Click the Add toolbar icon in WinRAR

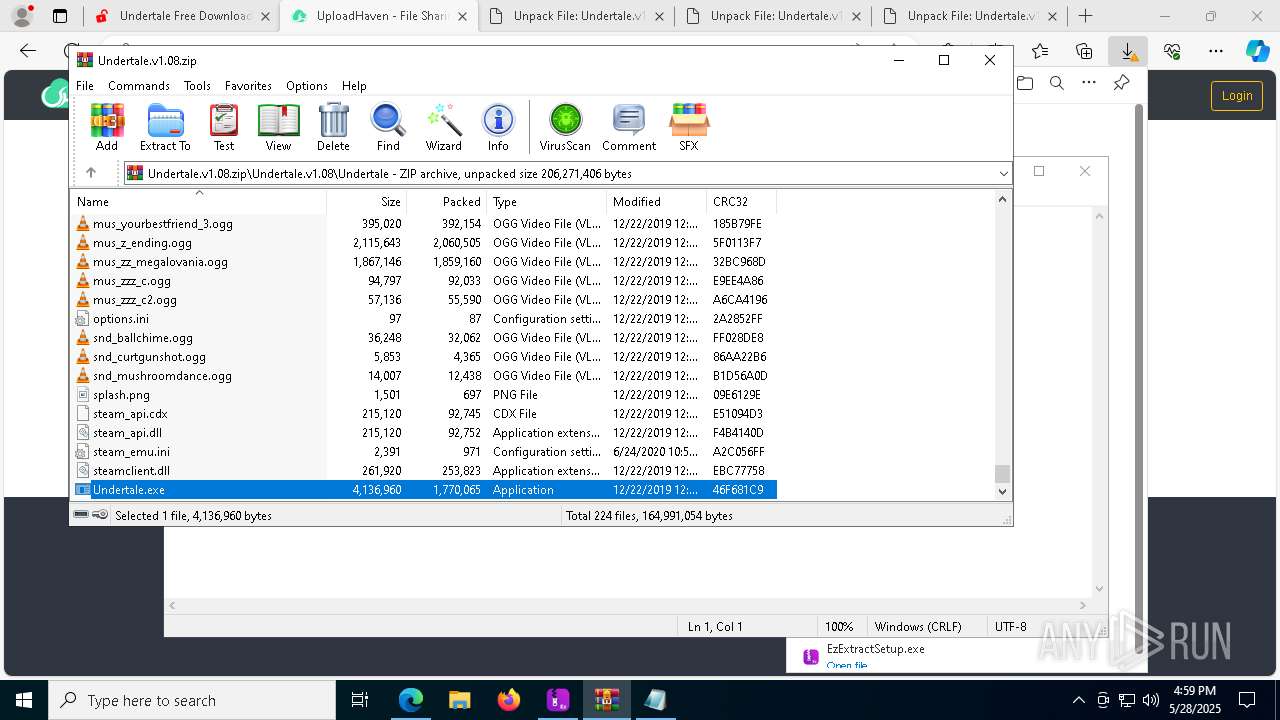(107, 127)
